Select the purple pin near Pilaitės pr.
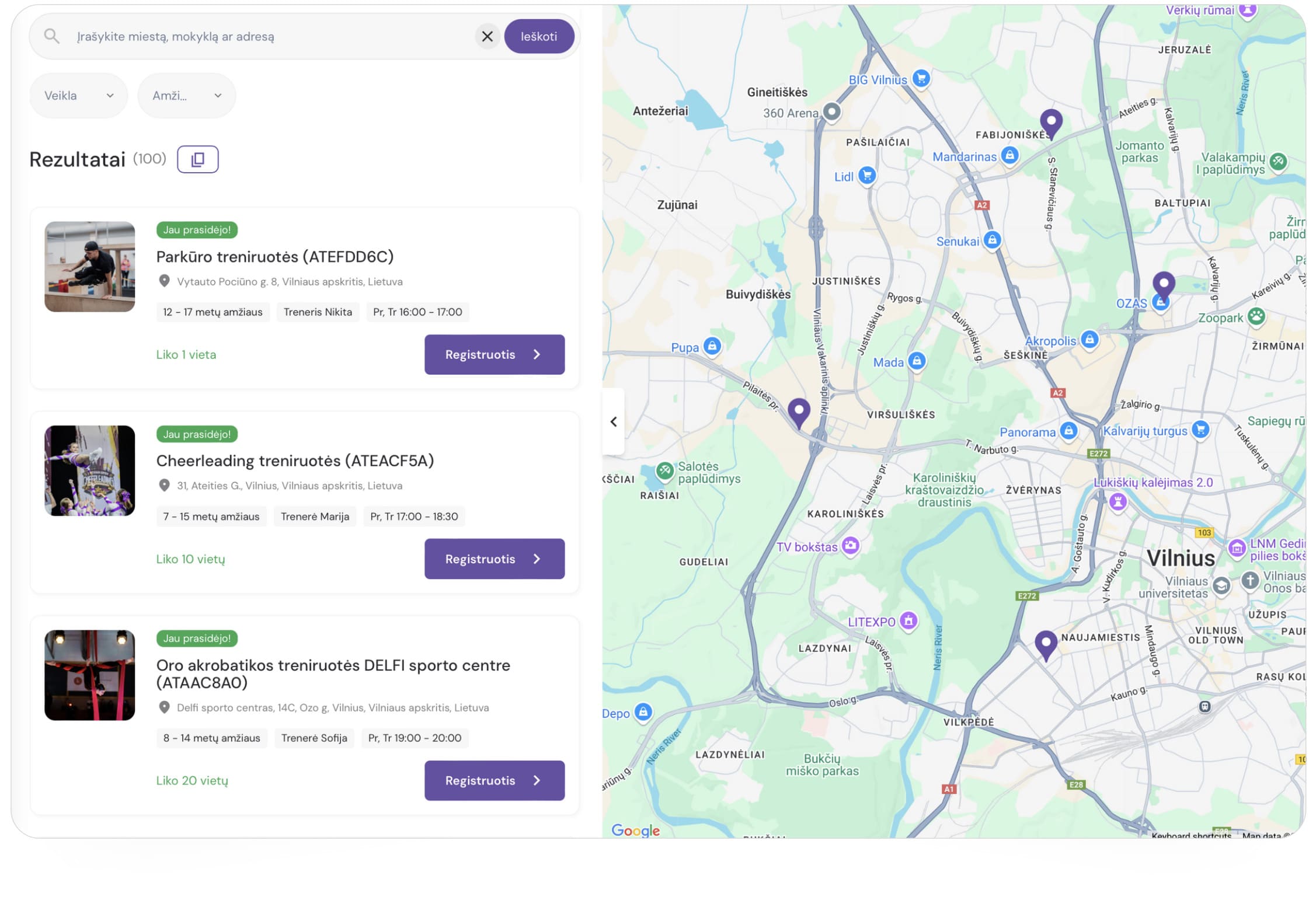Screen dimensions: 1316x900 click(x=799, y=410)
